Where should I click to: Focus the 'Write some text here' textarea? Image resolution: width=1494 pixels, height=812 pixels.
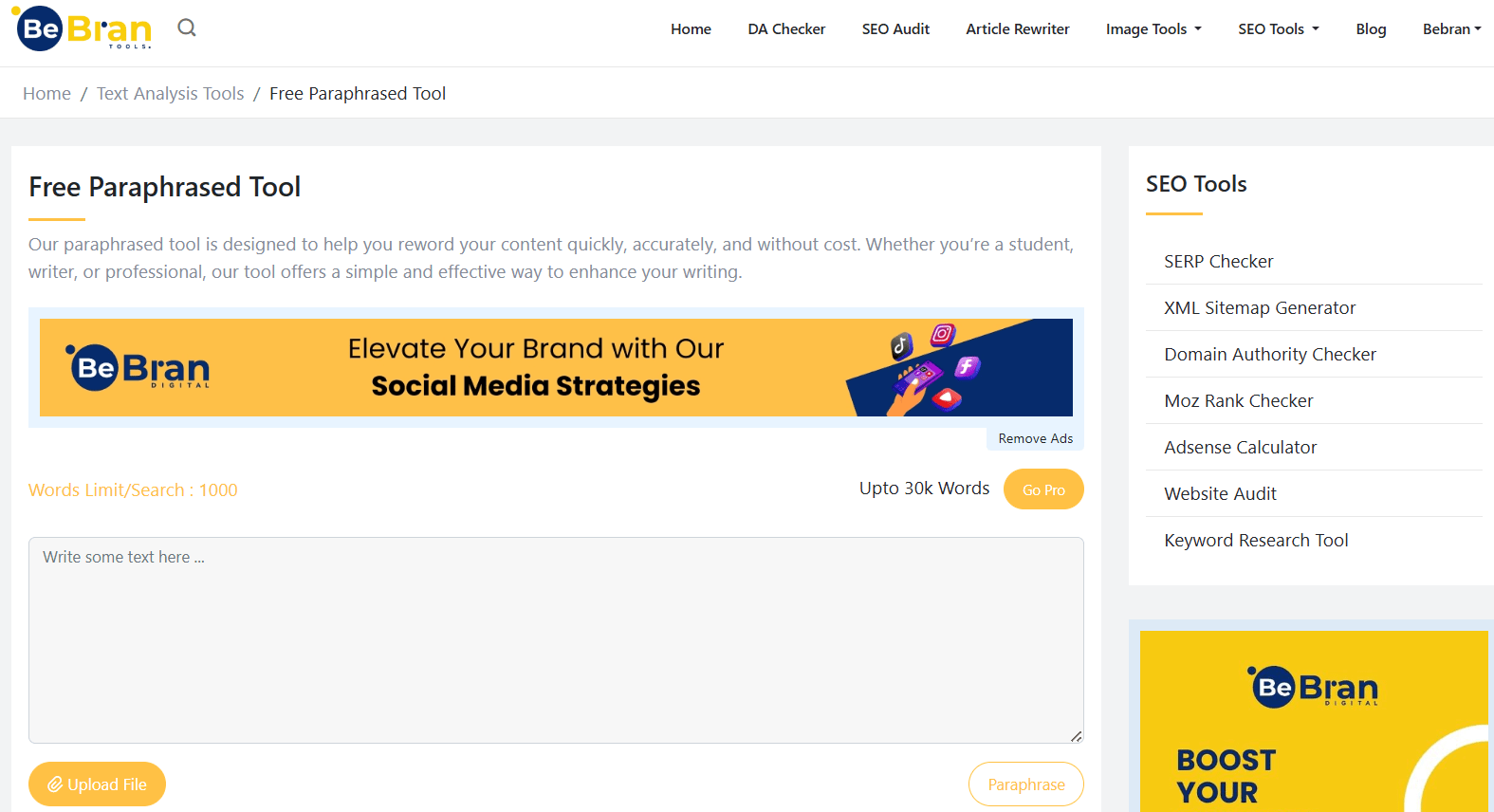coord(556,640)
